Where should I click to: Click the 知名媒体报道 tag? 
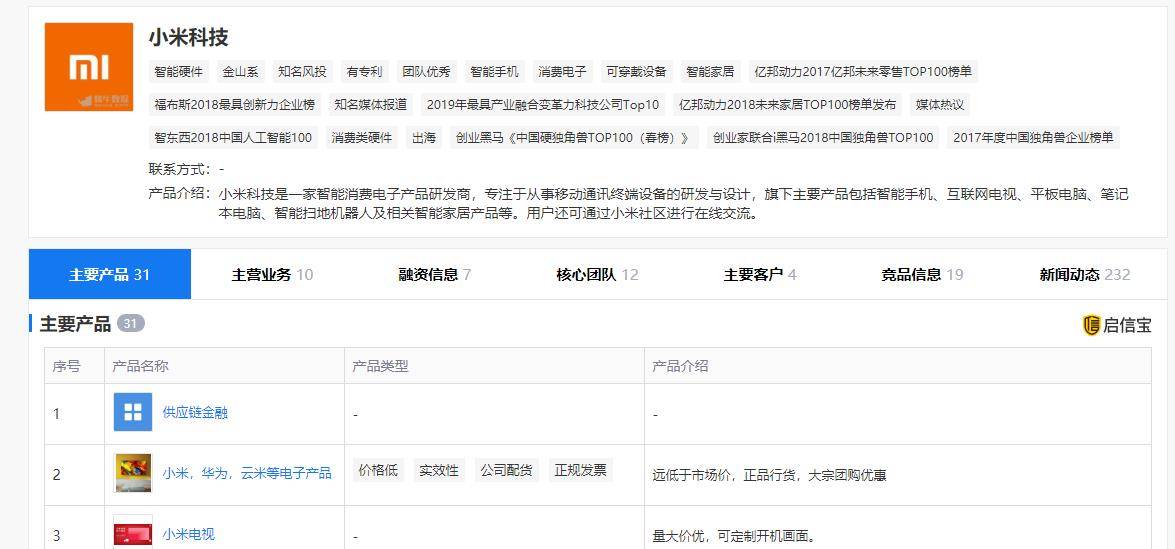pos(370,105)
